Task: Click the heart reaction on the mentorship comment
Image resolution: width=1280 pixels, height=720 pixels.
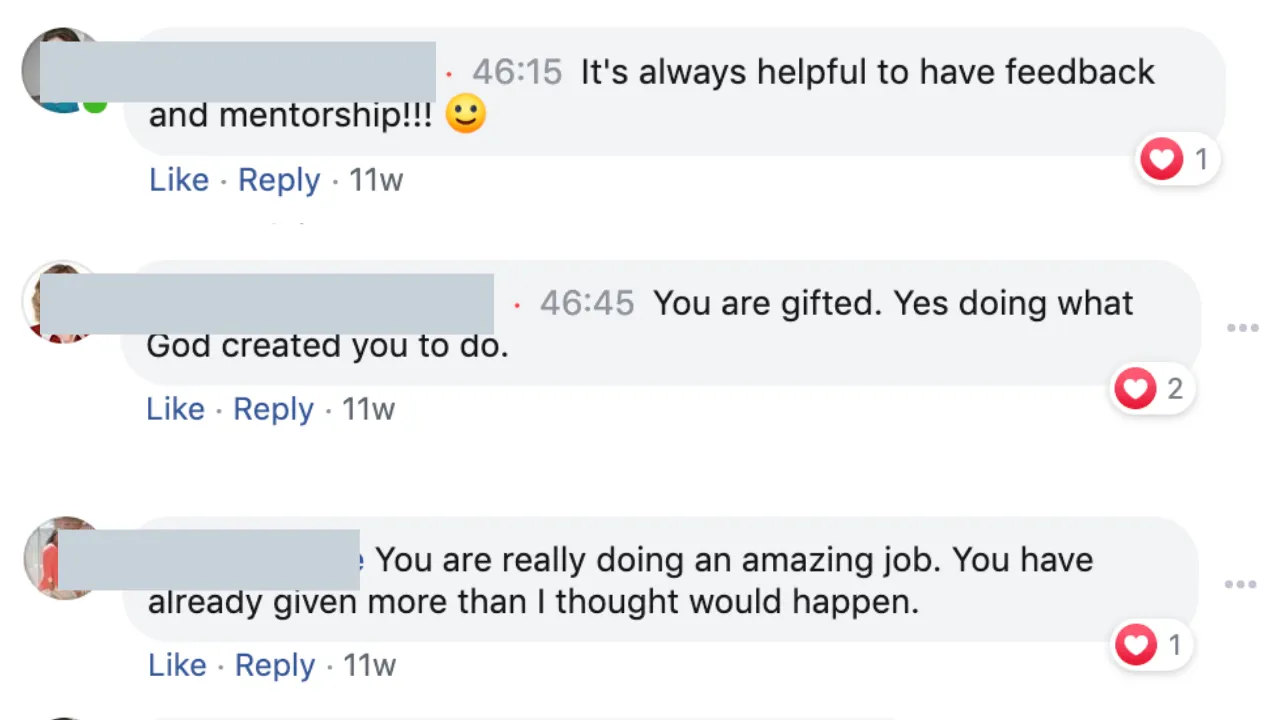Action: [x=1178, y=159]
